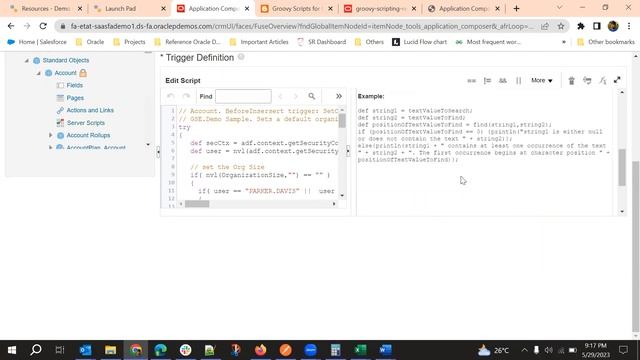Collapse the Standard Objects tree node
640x360 pixels.
[x=27, y=60]
